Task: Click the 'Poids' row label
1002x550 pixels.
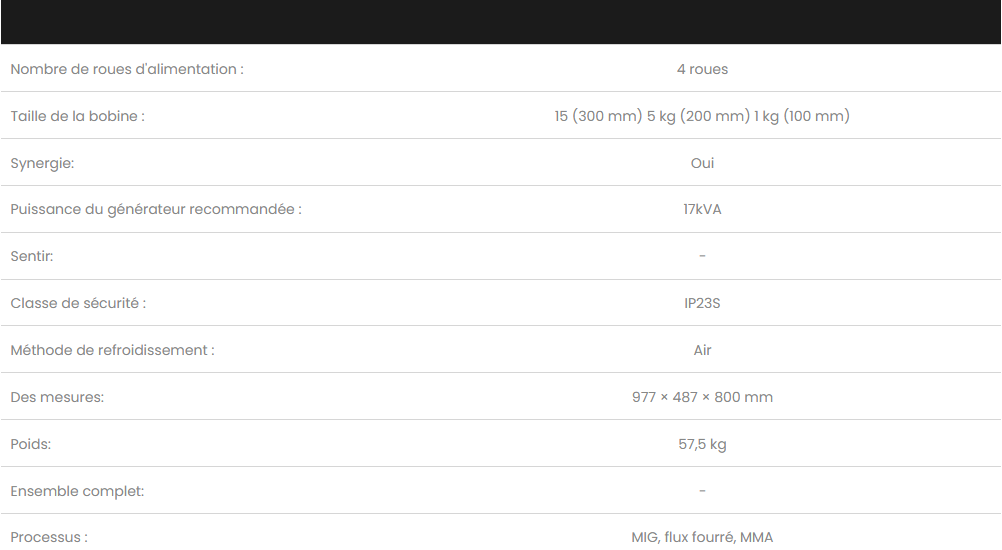Action: tap(31, 444)
